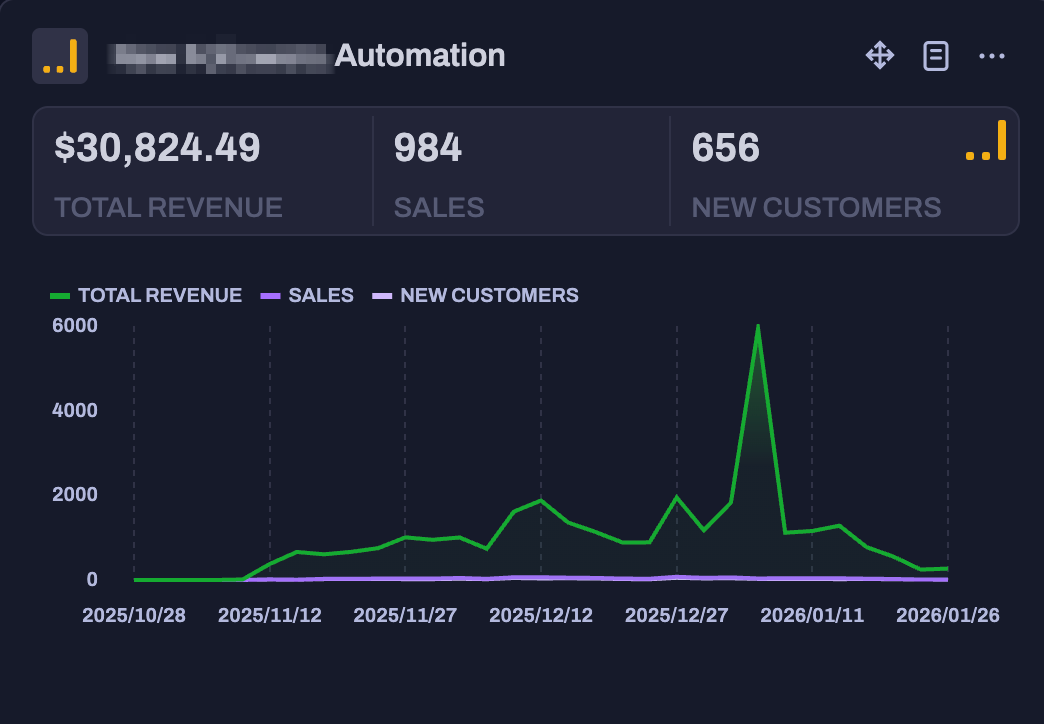Open the three-dot more options menu

(x=991, y=56)
